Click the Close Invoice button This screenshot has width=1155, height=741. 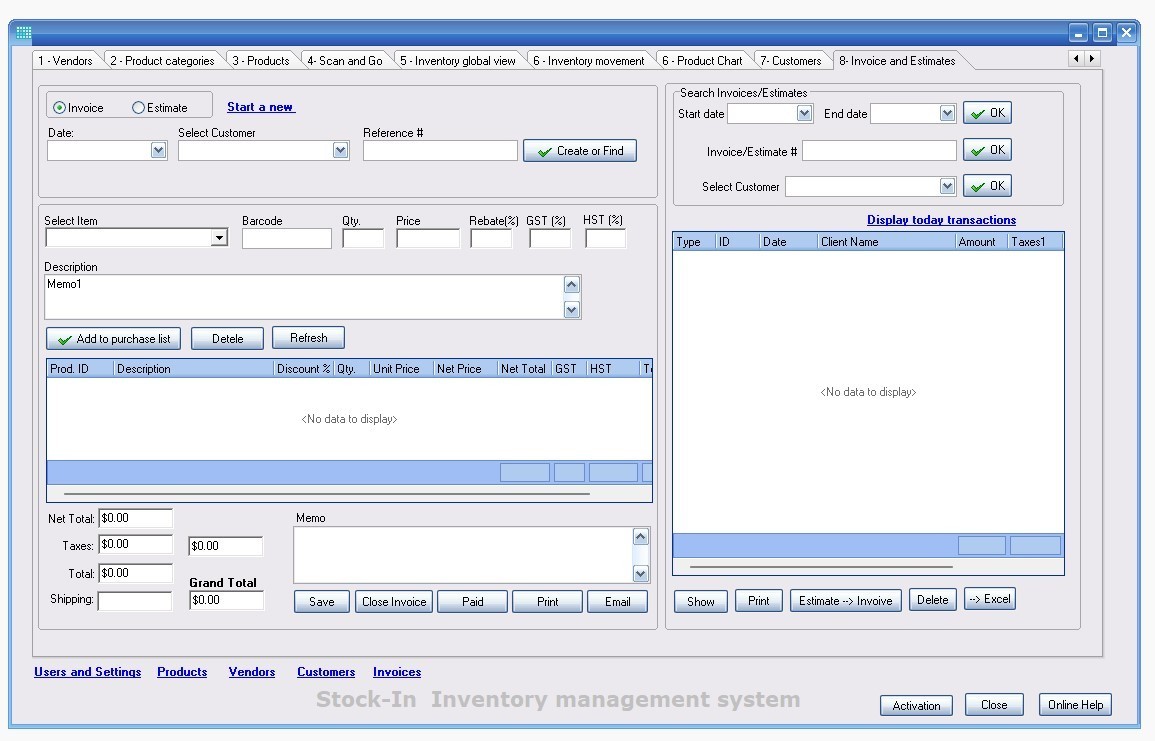tap(394, 602)
